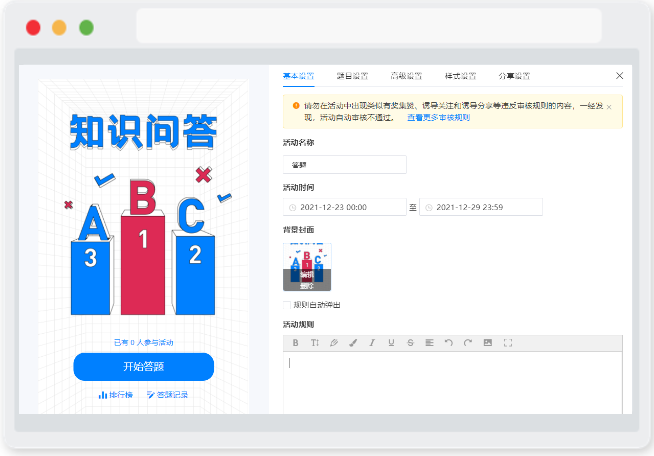Toggle bold in the rules editor
The height and width of the screenshot is (456, 654).
point(295,343)
